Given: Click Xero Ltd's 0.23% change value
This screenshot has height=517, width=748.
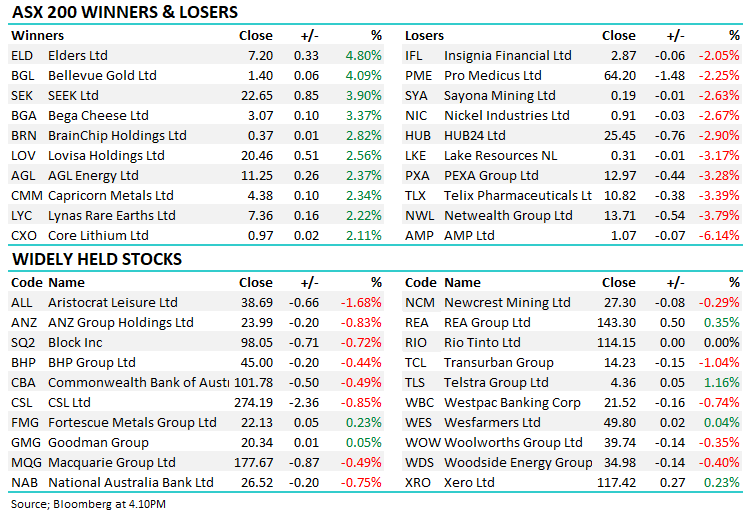Looking at the screenshot, I should [721, 483].
